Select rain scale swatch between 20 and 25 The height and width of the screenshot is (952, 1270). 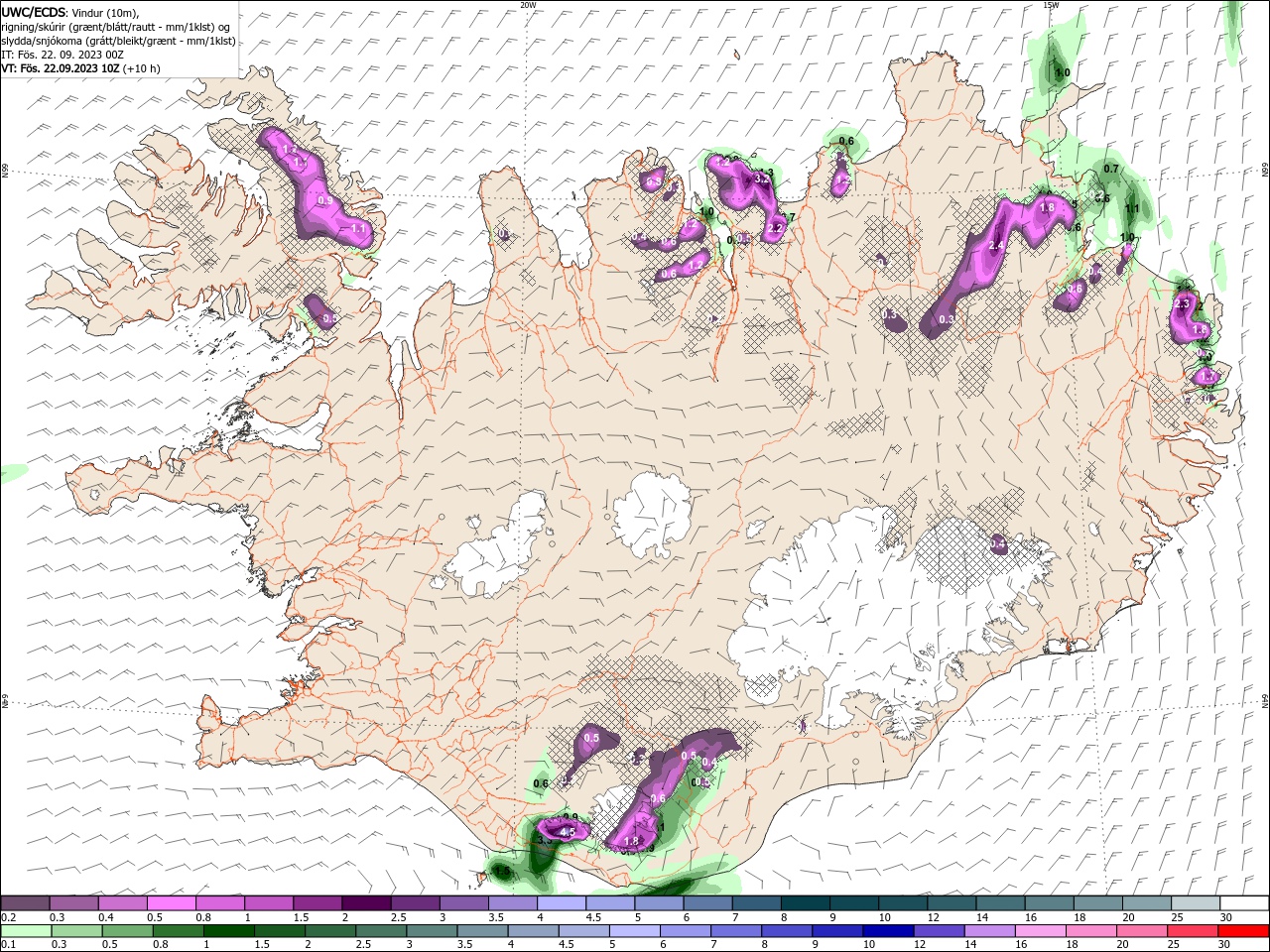click(1143, 931)
